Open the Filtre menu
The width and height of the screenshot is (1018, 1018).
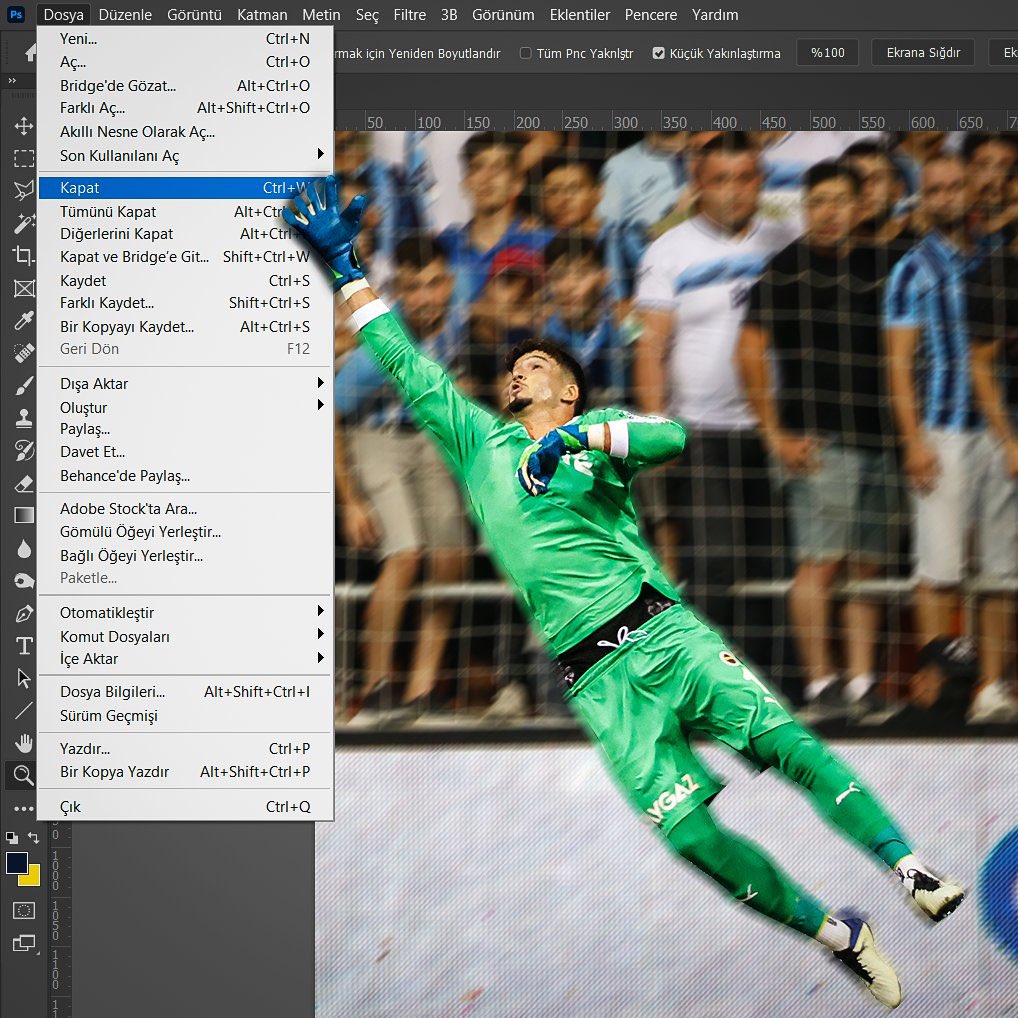pyautogui.click(x=410, y=14)
